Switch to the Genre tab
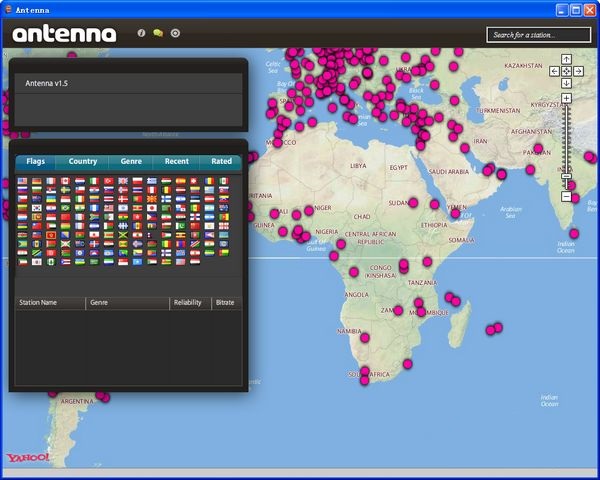The width and height of the screenshot is (600, 480). tap(131, 161)
